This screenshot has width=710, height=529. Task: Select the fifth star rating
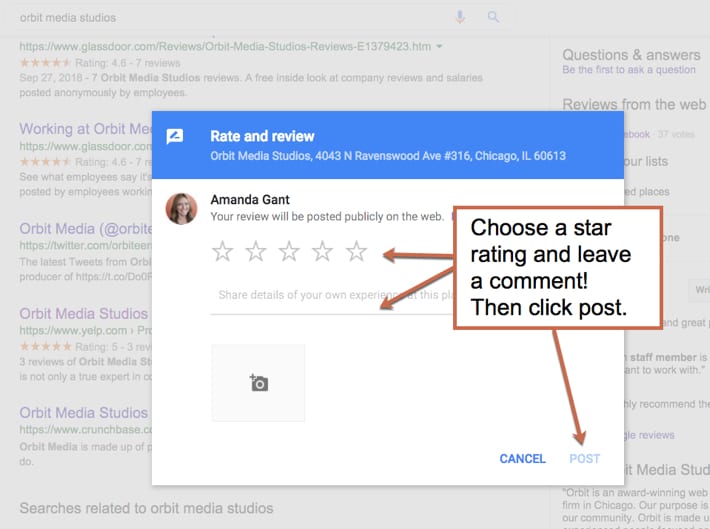pyautogui.click(x=356, y=251)
